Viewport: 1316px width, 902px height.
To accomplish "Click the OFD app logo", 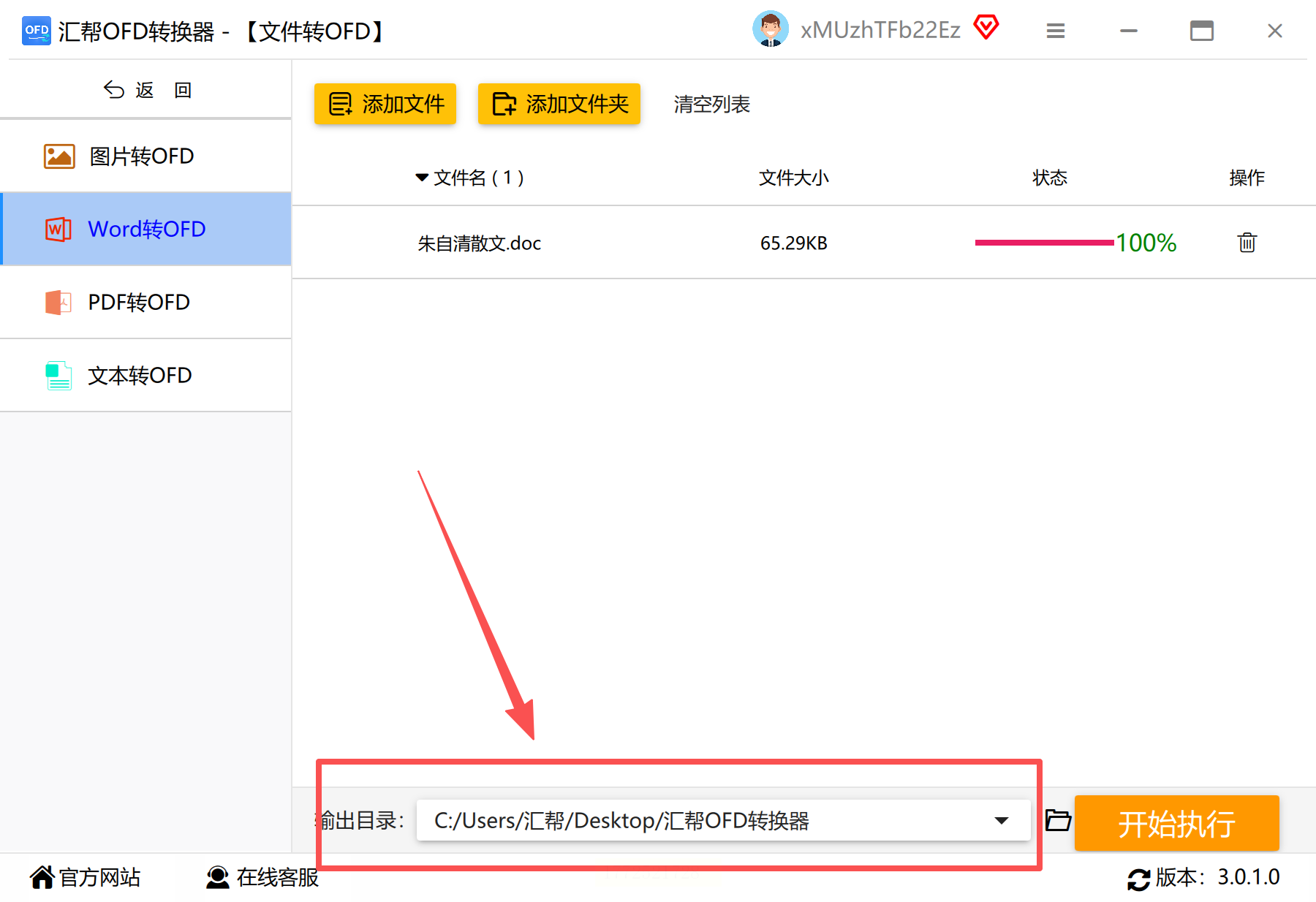I will click(37, 31).
